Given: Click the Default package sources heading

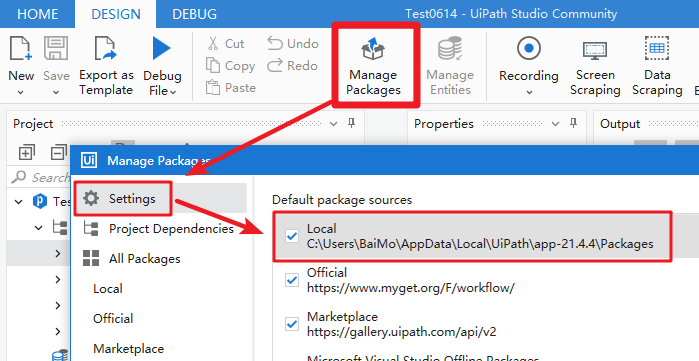Looking at the screenshot, I should pyautogui.click(x=342, y=200).
